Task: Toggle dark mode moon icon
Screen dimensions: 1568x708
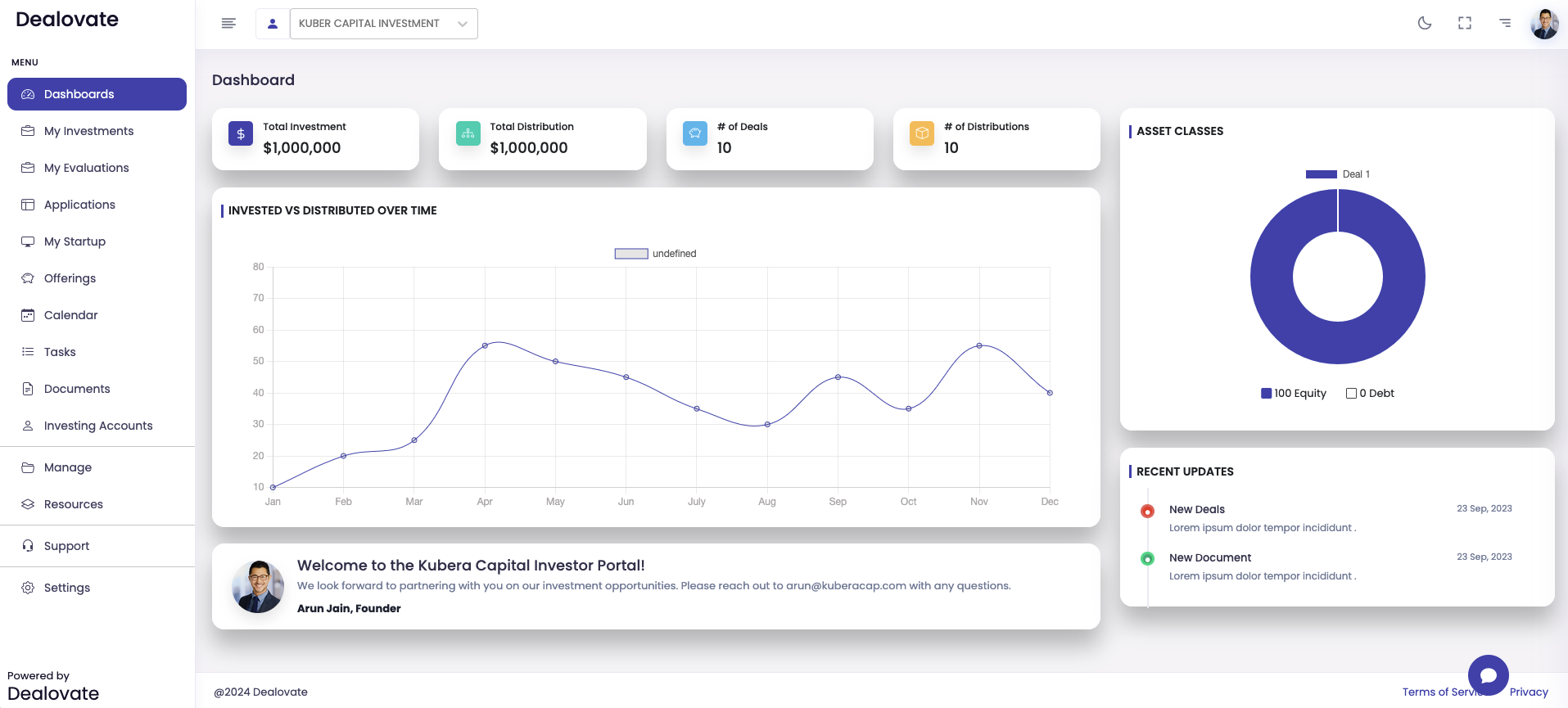Action: 1425,23
